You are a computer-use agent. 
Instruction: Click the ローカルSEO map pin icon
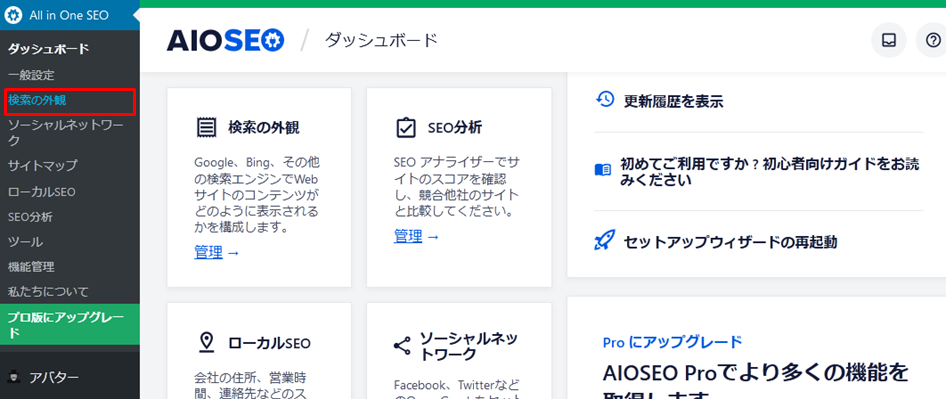(207, 342)
